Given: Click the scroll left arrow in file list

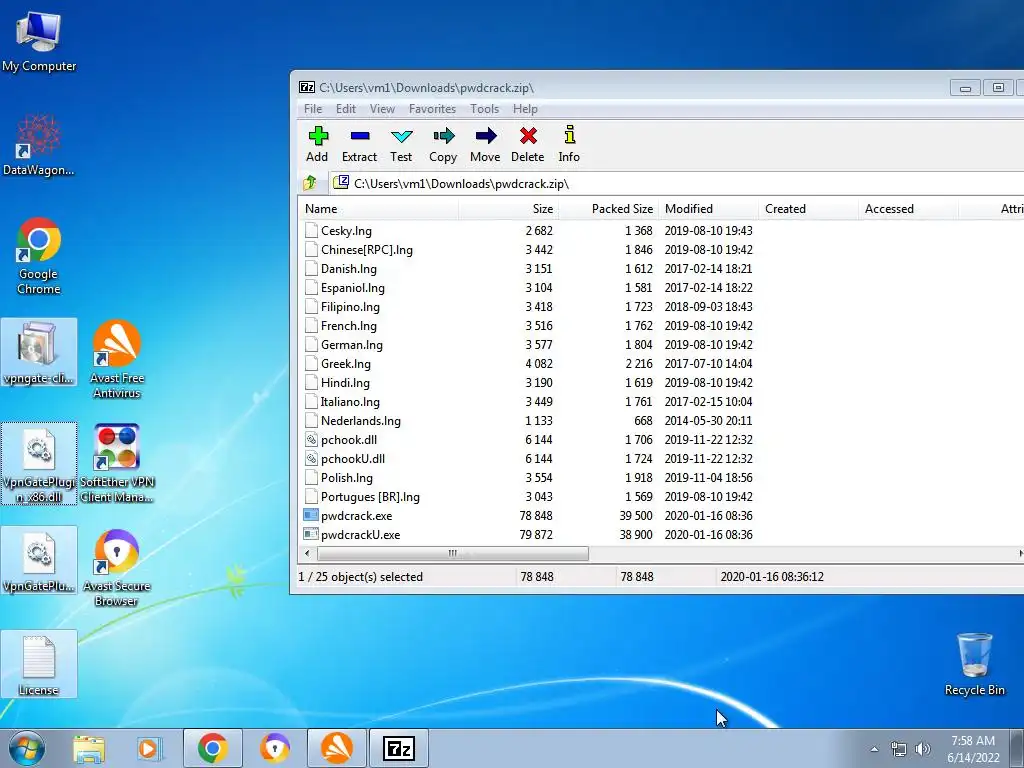Looking at the screenshot, I should (308, 554).
